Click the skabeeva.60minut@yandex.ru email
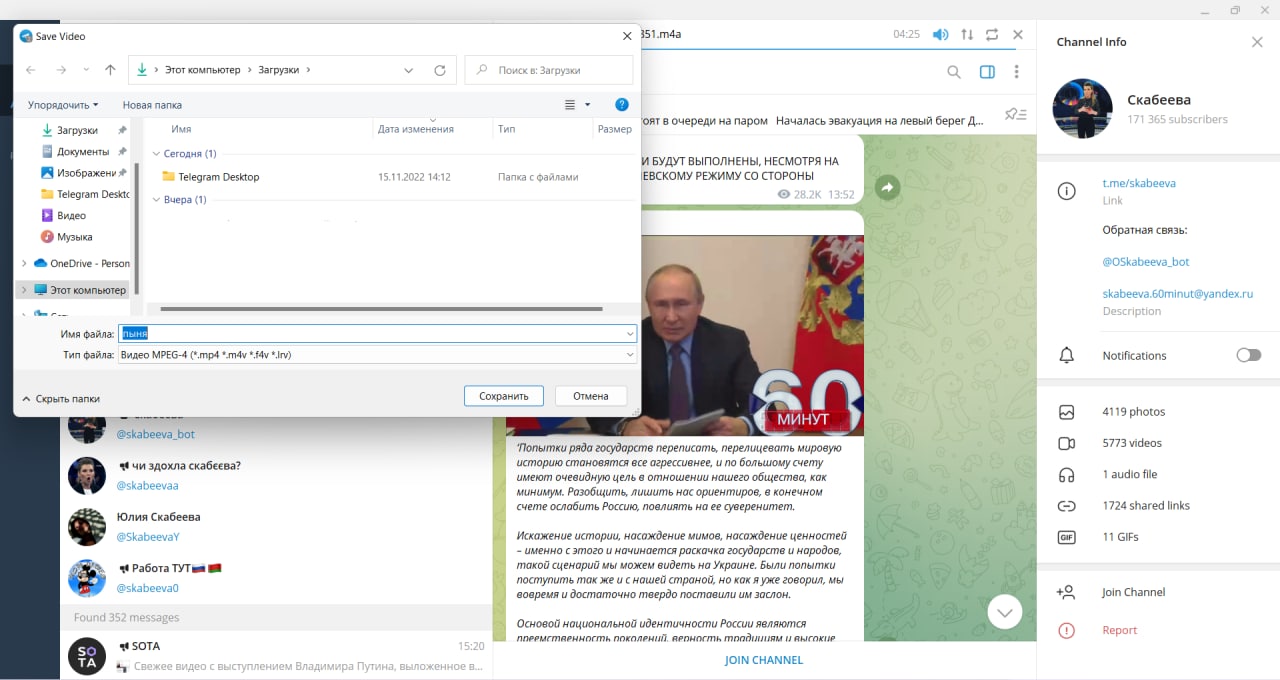Viewport: 1280px width, 680px height. point(1178,294)
